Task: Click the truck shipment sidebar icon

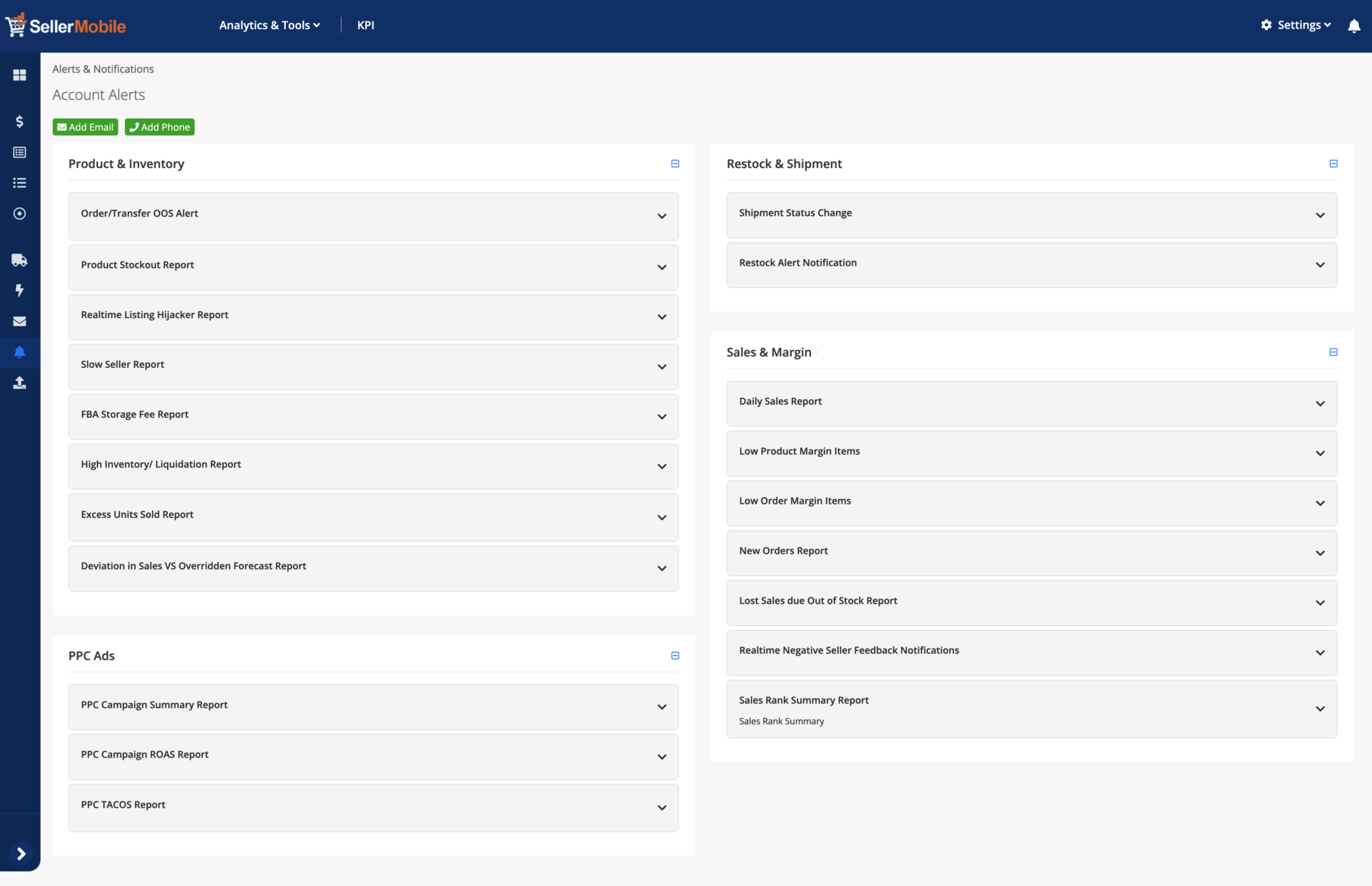Action: [x=19, y=260]
